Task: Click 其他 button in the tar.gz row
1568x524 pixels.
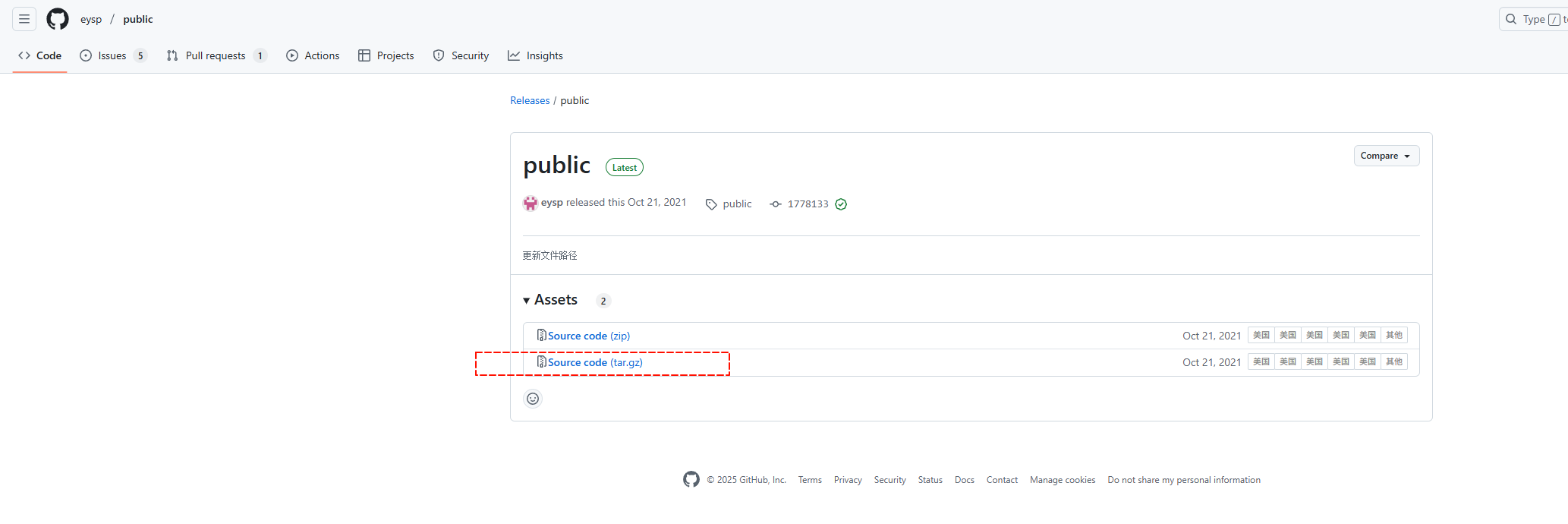Action: click(1394, 361)
